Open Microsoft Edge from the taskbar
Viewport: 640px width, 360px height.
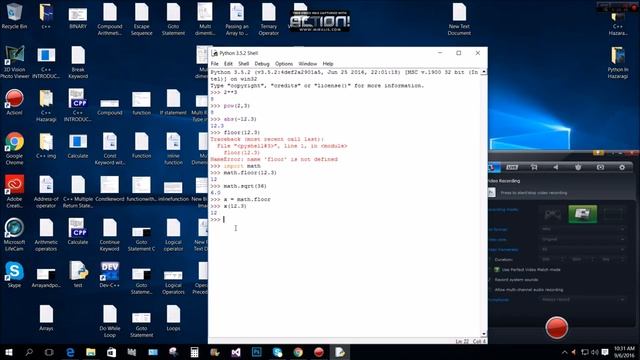(70, 352)
